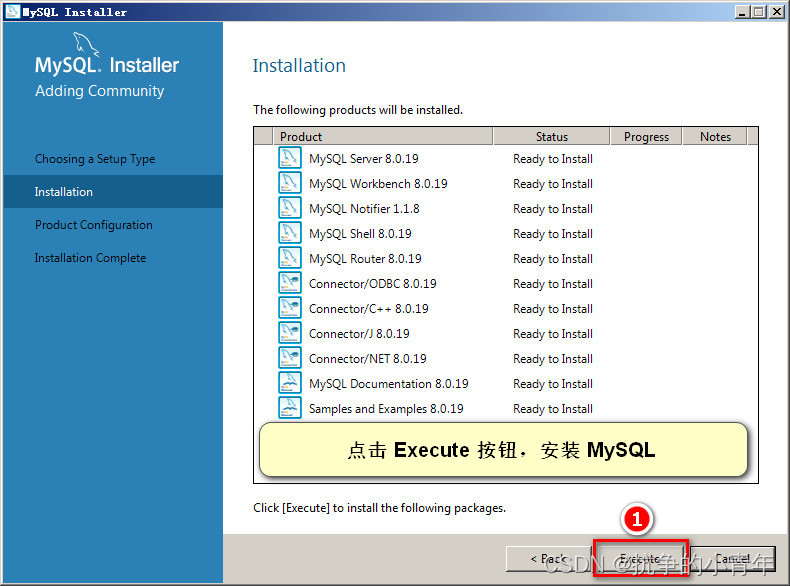Screen dimensions: 790x586
Task: Minimize the MySQL Installer window
Action: coord(742,11)
